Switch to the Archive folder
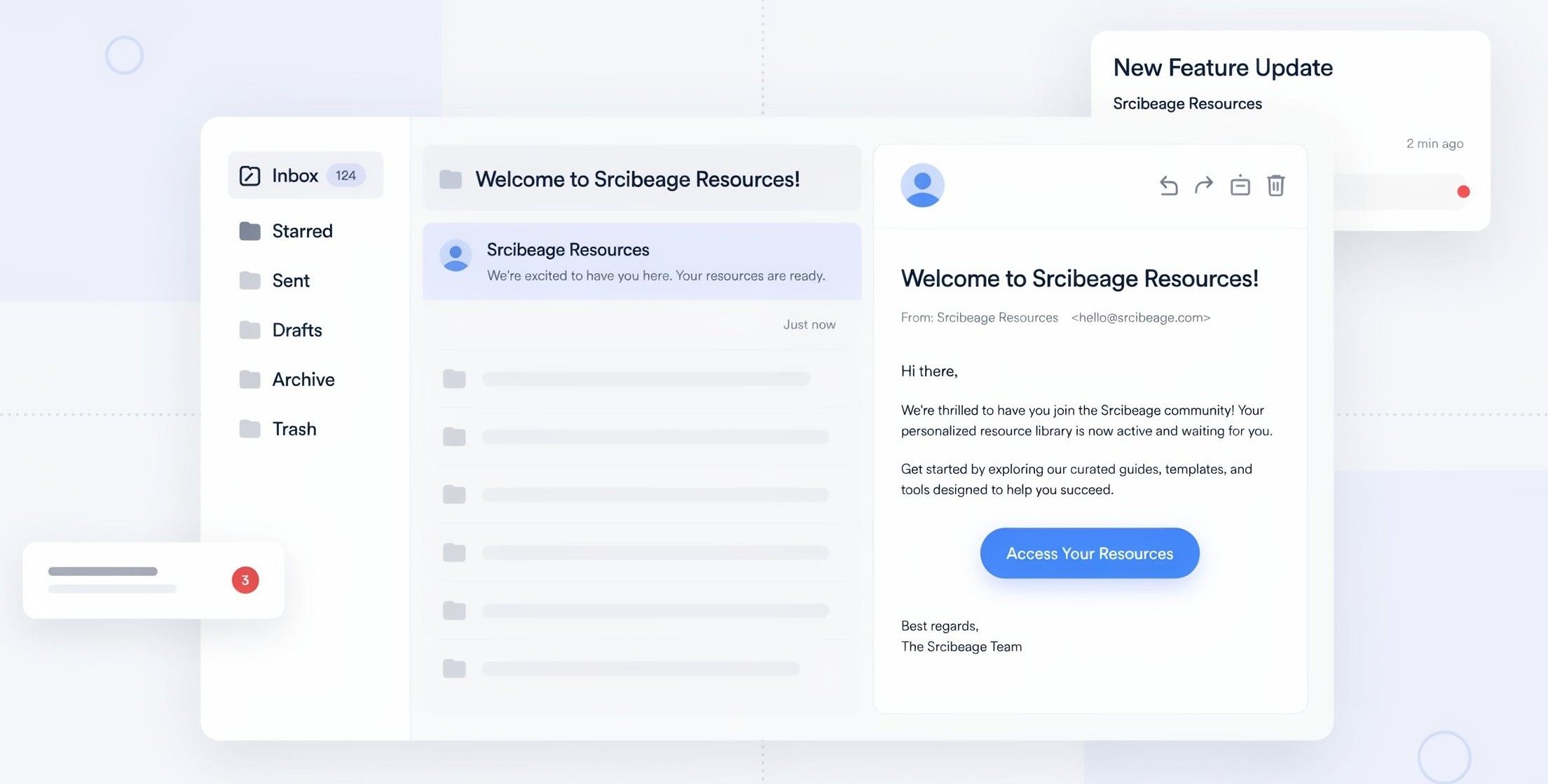1548x784 pixels. pos(287,379)
